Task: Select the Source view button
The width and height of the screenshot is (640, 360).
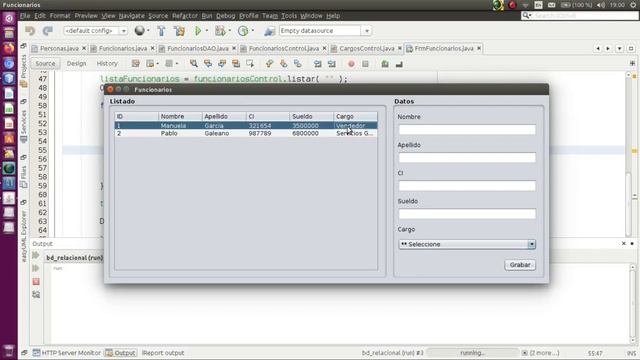Action: [x=45, y=64]
